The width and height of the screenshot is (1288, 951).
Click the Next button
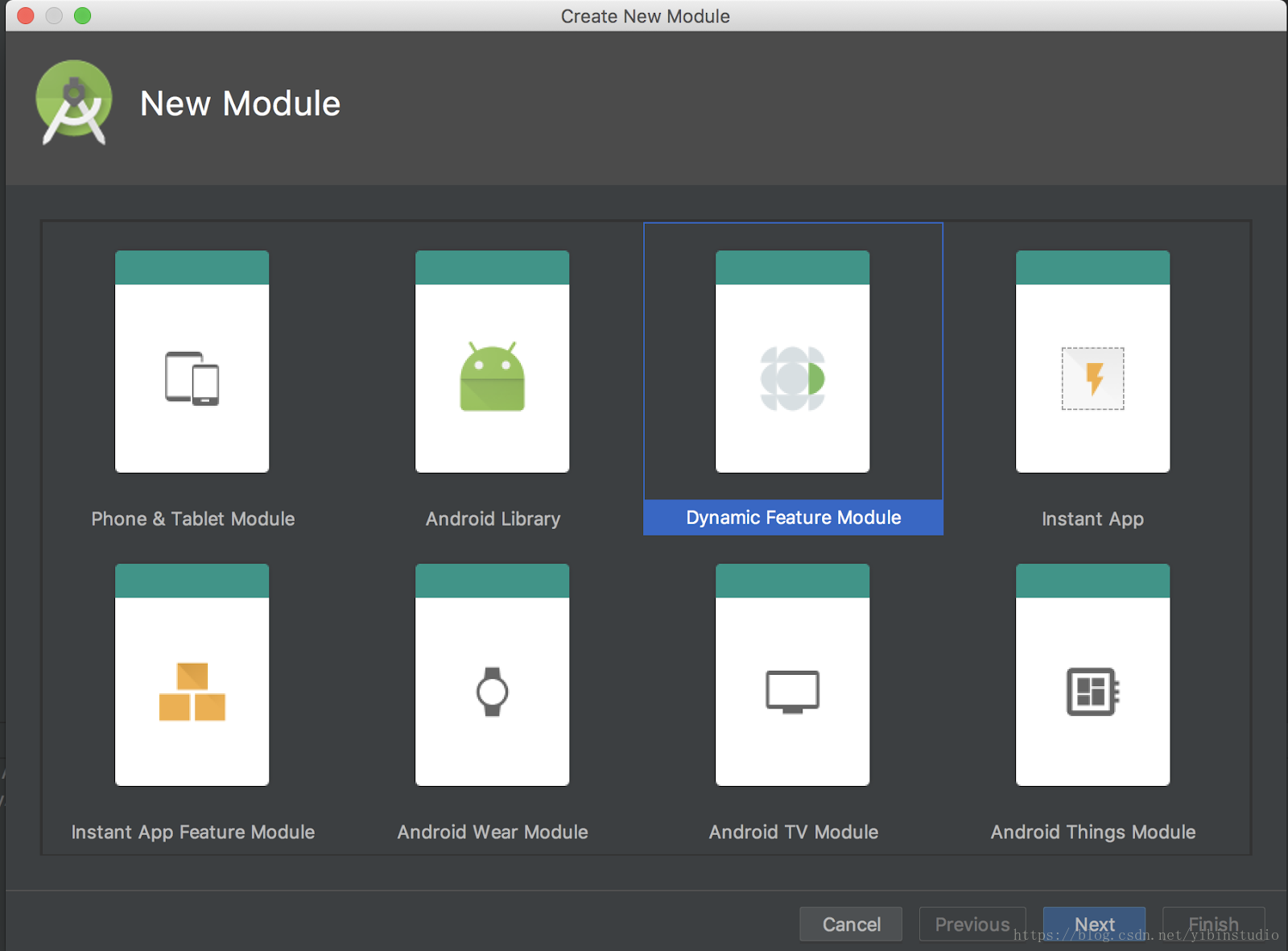(1095, 924)
